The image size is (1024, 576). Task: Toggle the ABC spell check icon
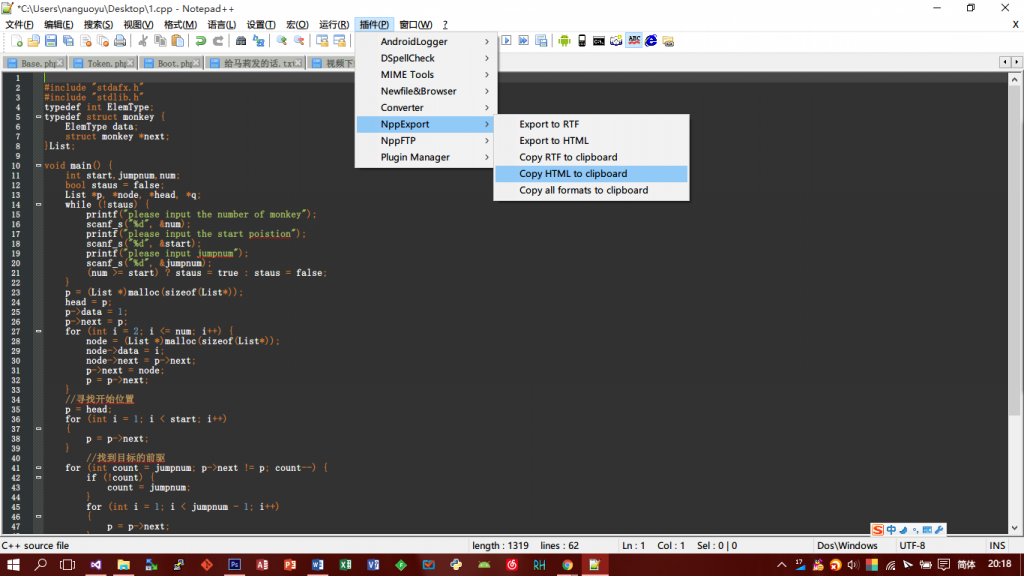pos(634,41)
